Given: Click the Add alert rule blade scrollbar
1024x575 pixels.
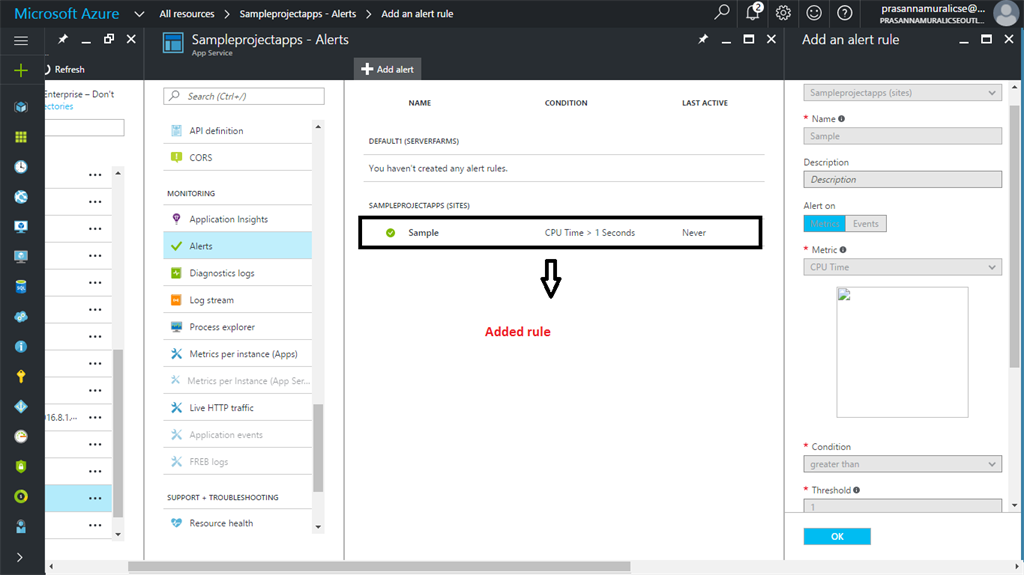Looking at the screenshot, I should tap(1014, 235).
